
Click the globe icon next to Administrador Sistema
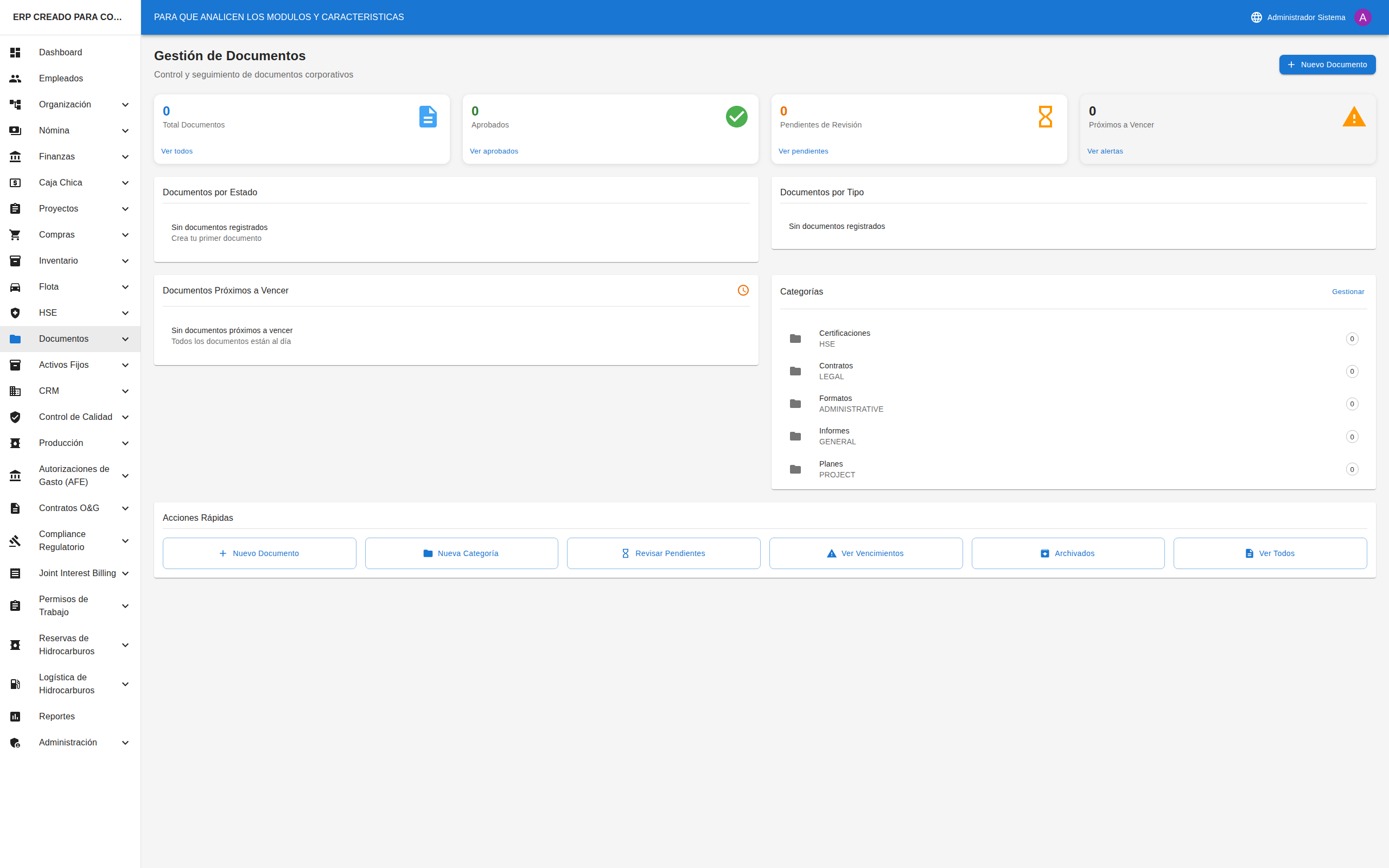[x=1257, y=17]
